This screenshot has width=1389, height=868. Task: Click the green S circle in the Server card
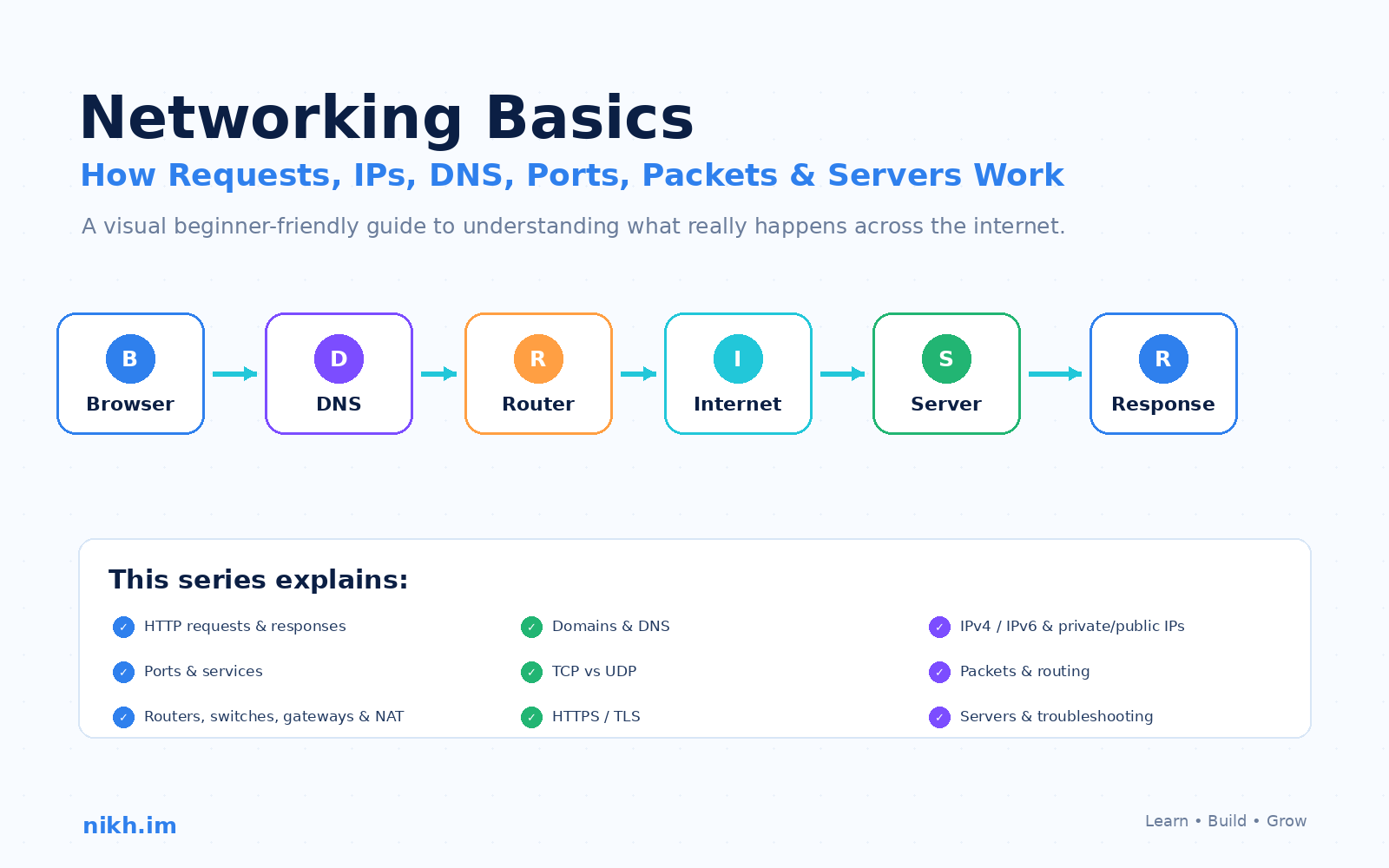point(946,358)
